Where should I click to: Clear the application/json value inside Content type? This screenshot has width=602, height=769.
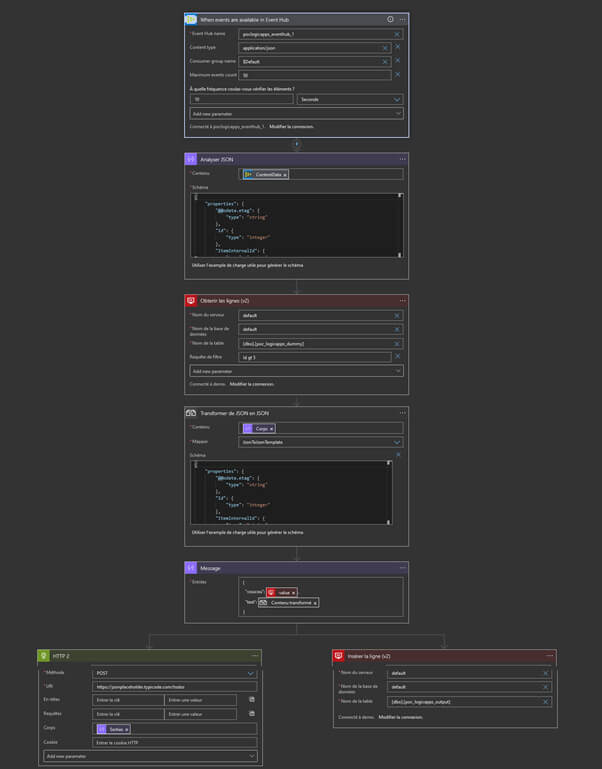click(385, 48)
